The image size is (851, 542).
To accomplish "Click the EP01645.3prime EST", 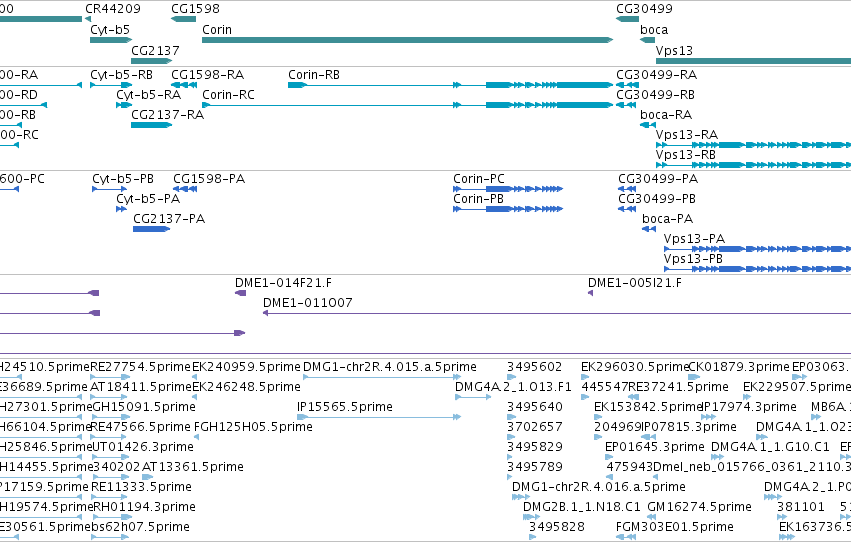I will click(x=609, y=457).
